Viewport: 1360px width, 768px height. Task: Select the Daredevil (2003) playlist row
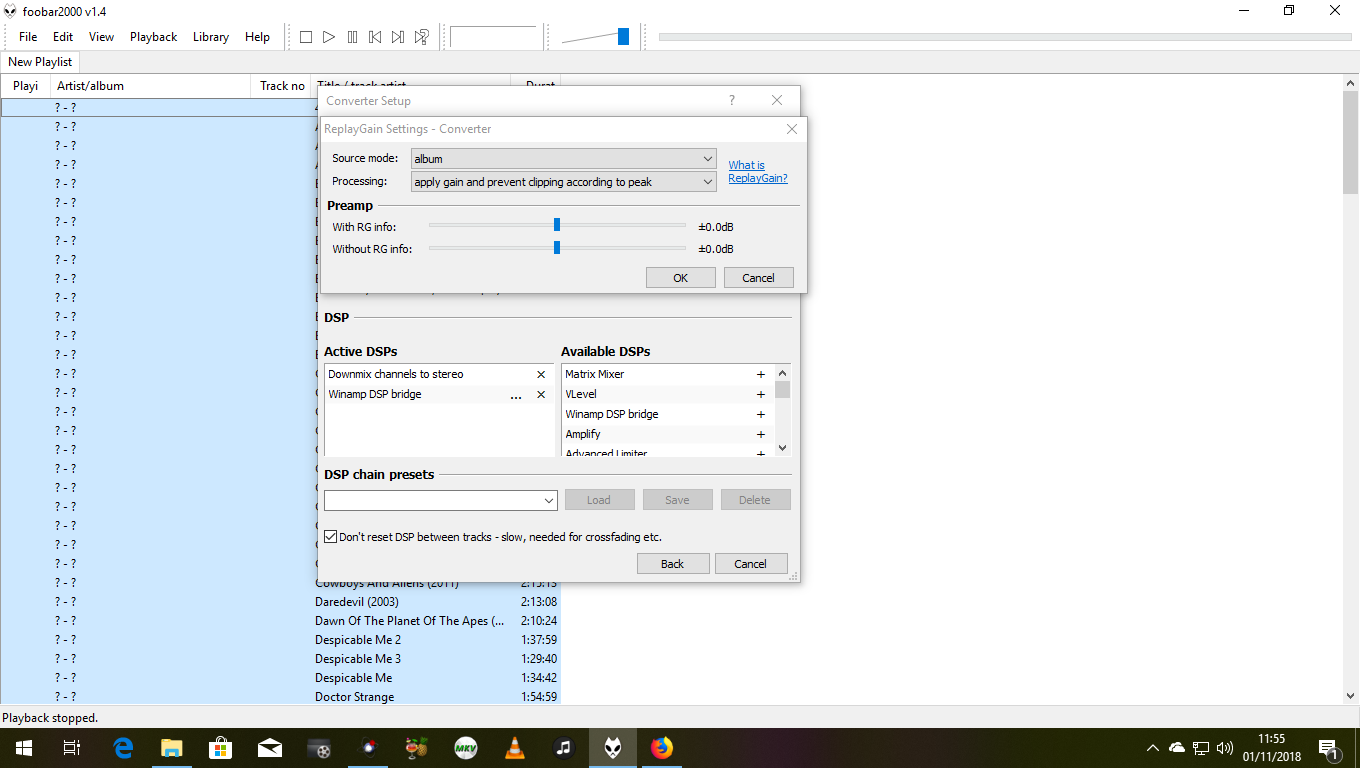(x=280, y=602)
